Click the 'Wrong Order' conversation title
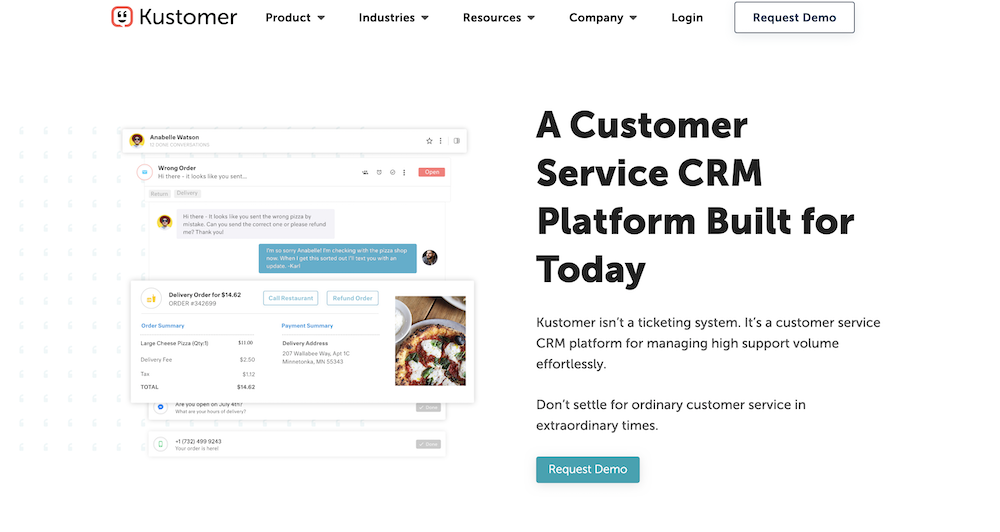The height and width of the screenshot is (532, 1000). 177,168
